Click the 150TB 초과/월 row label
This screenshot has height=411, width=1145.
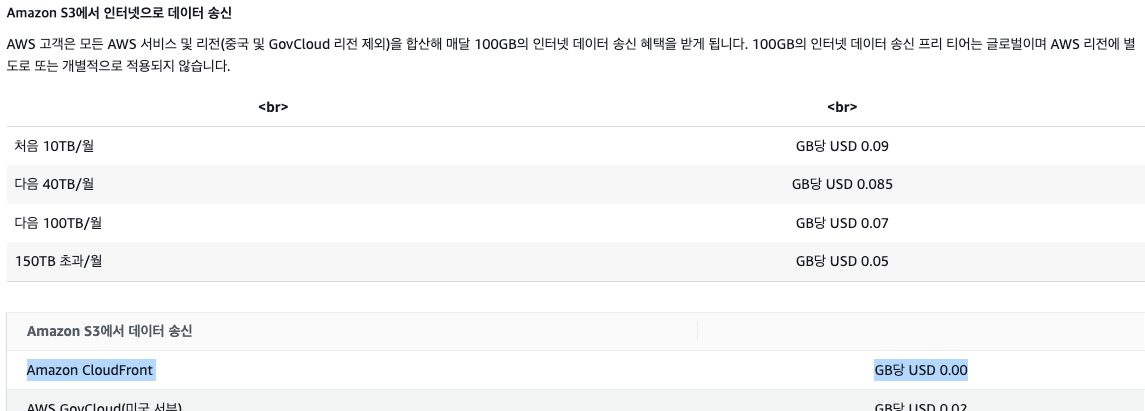[59, 262]
